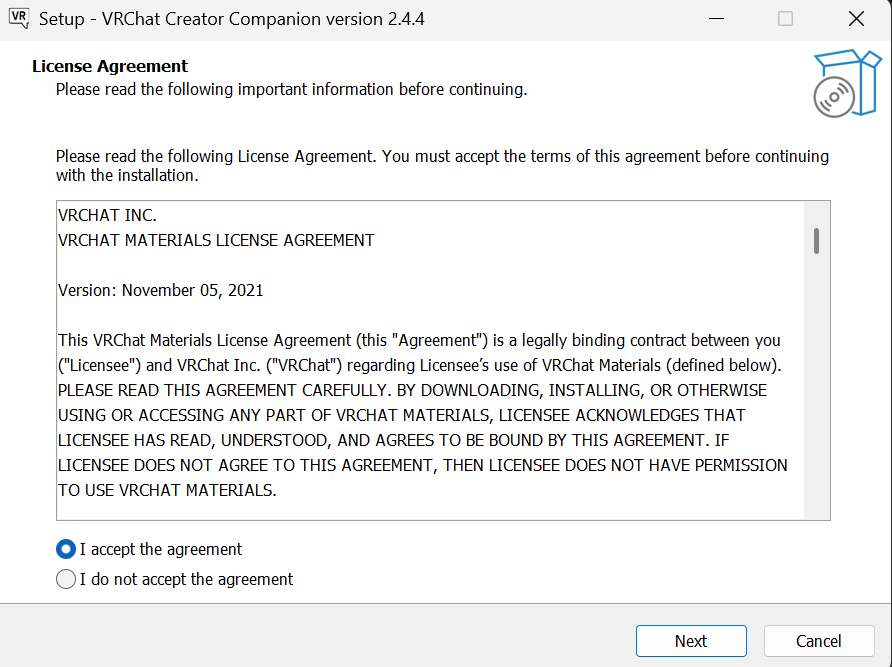892x667 pixels.
Task: Click the license text scrollbar thumb
Action: (x=817, y=241)
